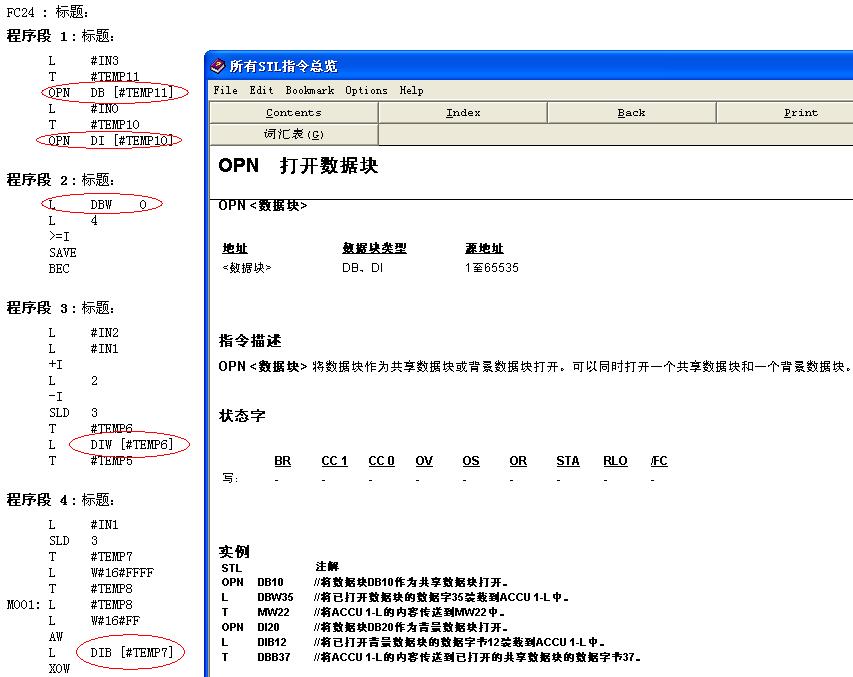This screenshot has height=677, width=853.
Task: Click the help book icon in title bar
Action: point(218,66)
